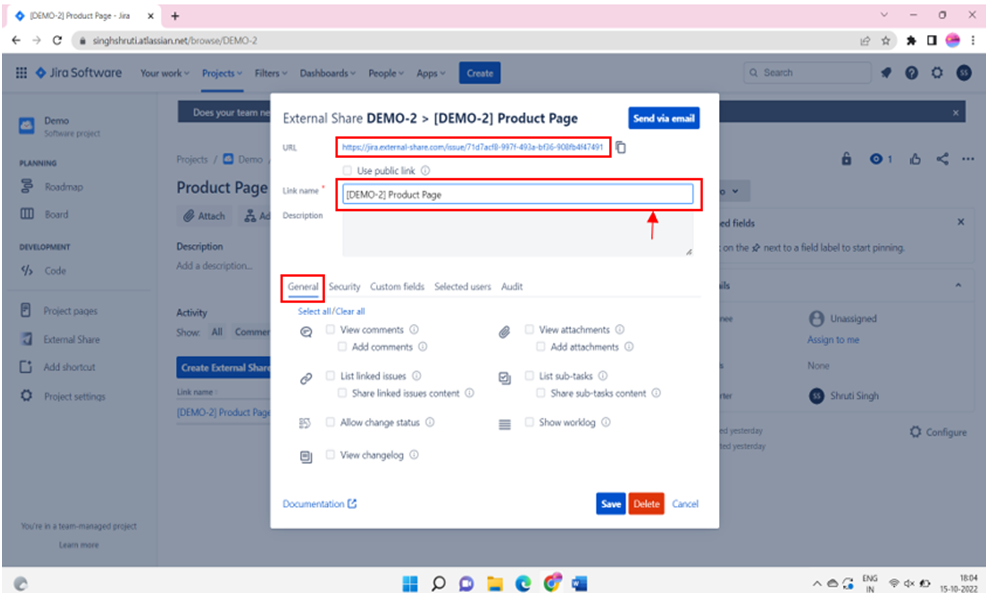Click info icon beside Show worklog
The width and height of the screenshot is (988, 595).
pyautogui.click(x=606, y=422)
